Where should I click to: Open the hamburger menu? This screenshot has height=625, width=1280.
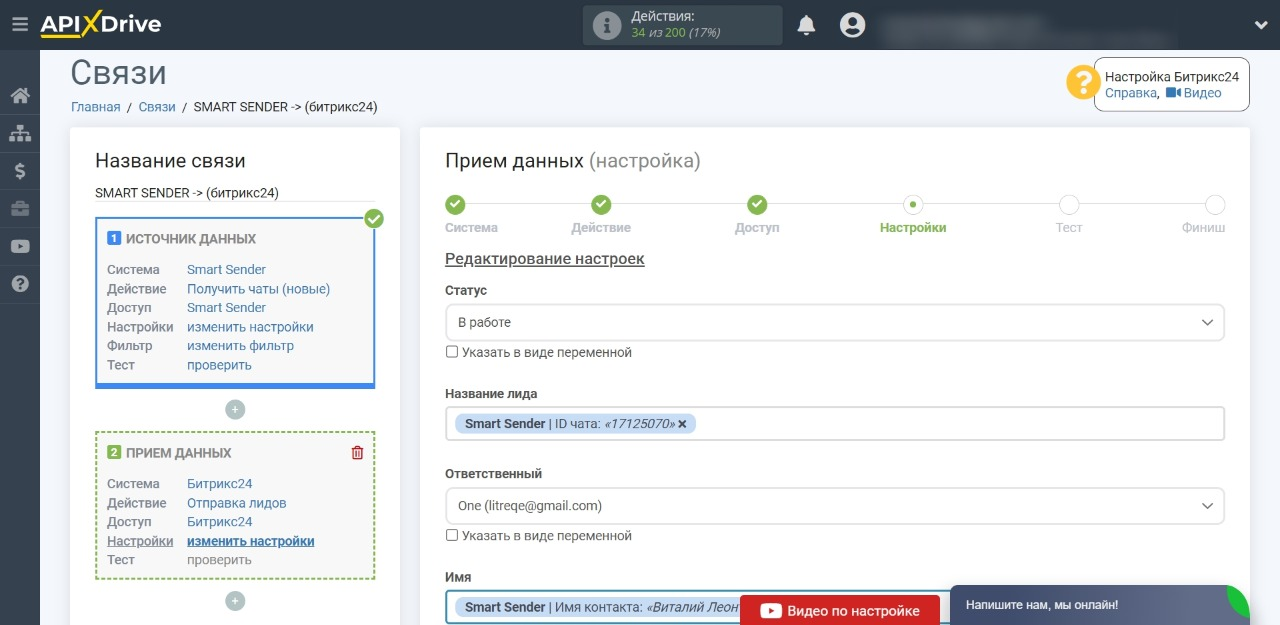[19, 25]
